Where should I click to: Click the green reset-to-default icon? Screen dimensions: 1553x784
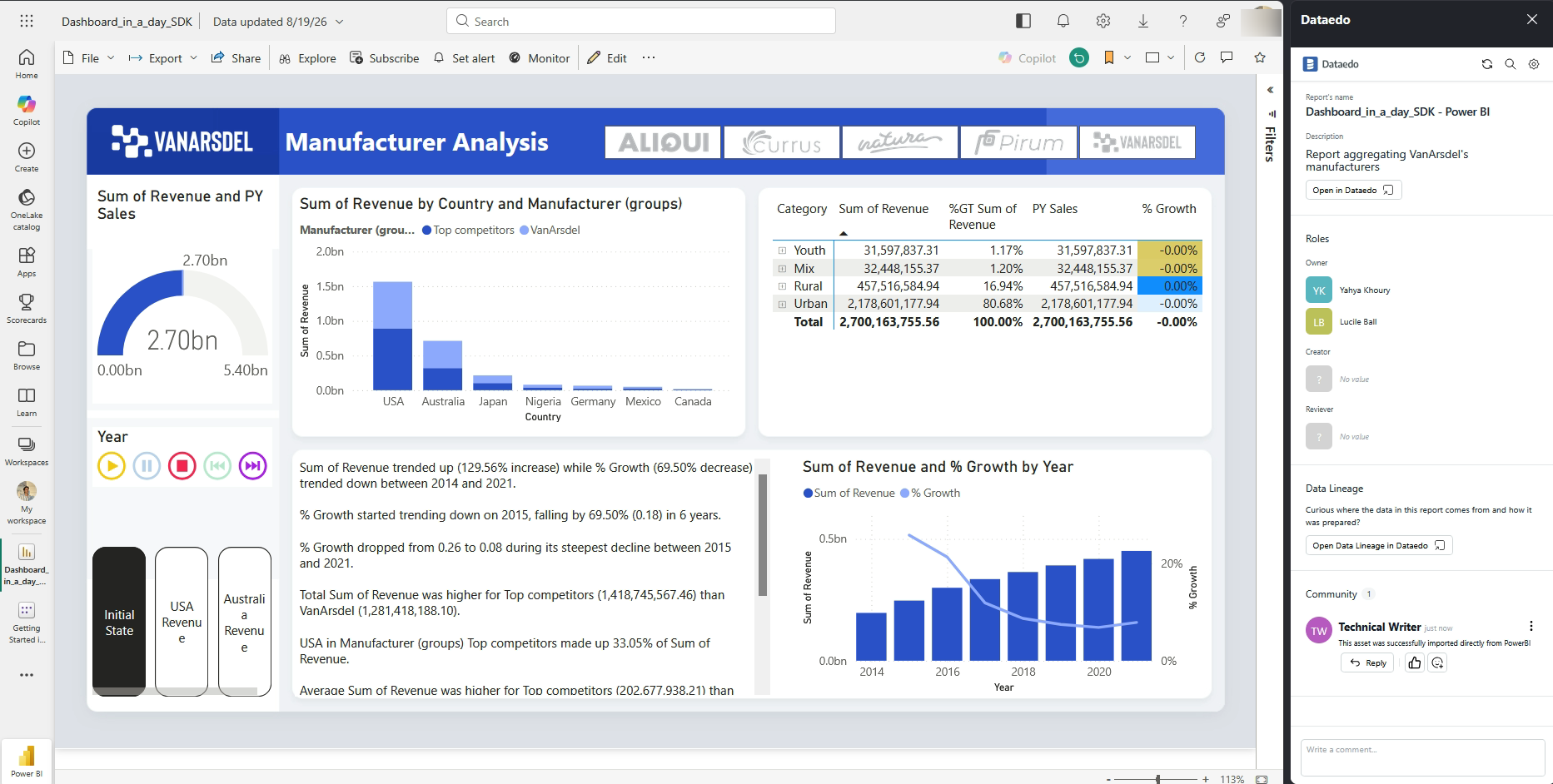(x=1079, y=57)
